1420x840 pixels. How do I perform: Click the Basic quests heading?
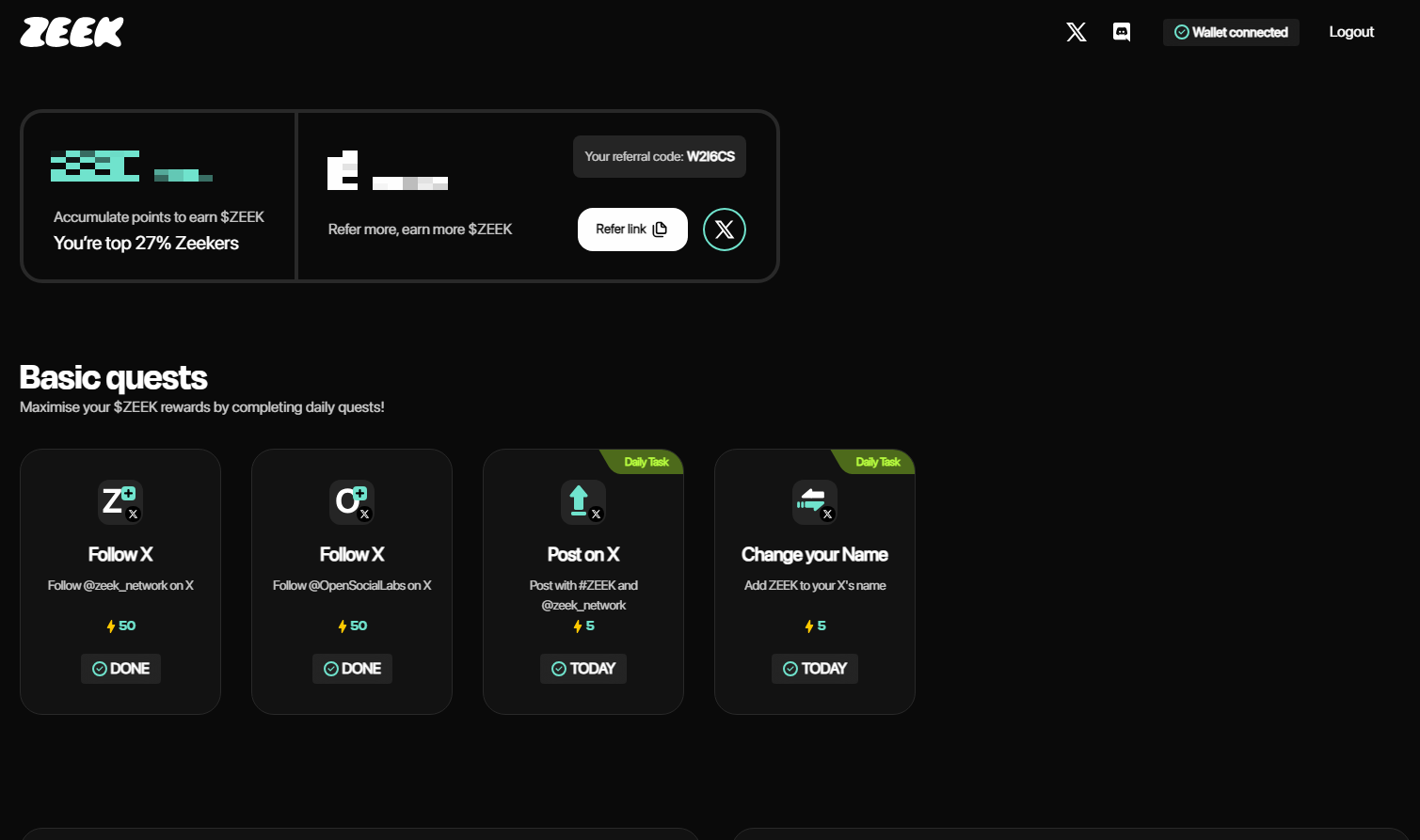click(113, 377)
